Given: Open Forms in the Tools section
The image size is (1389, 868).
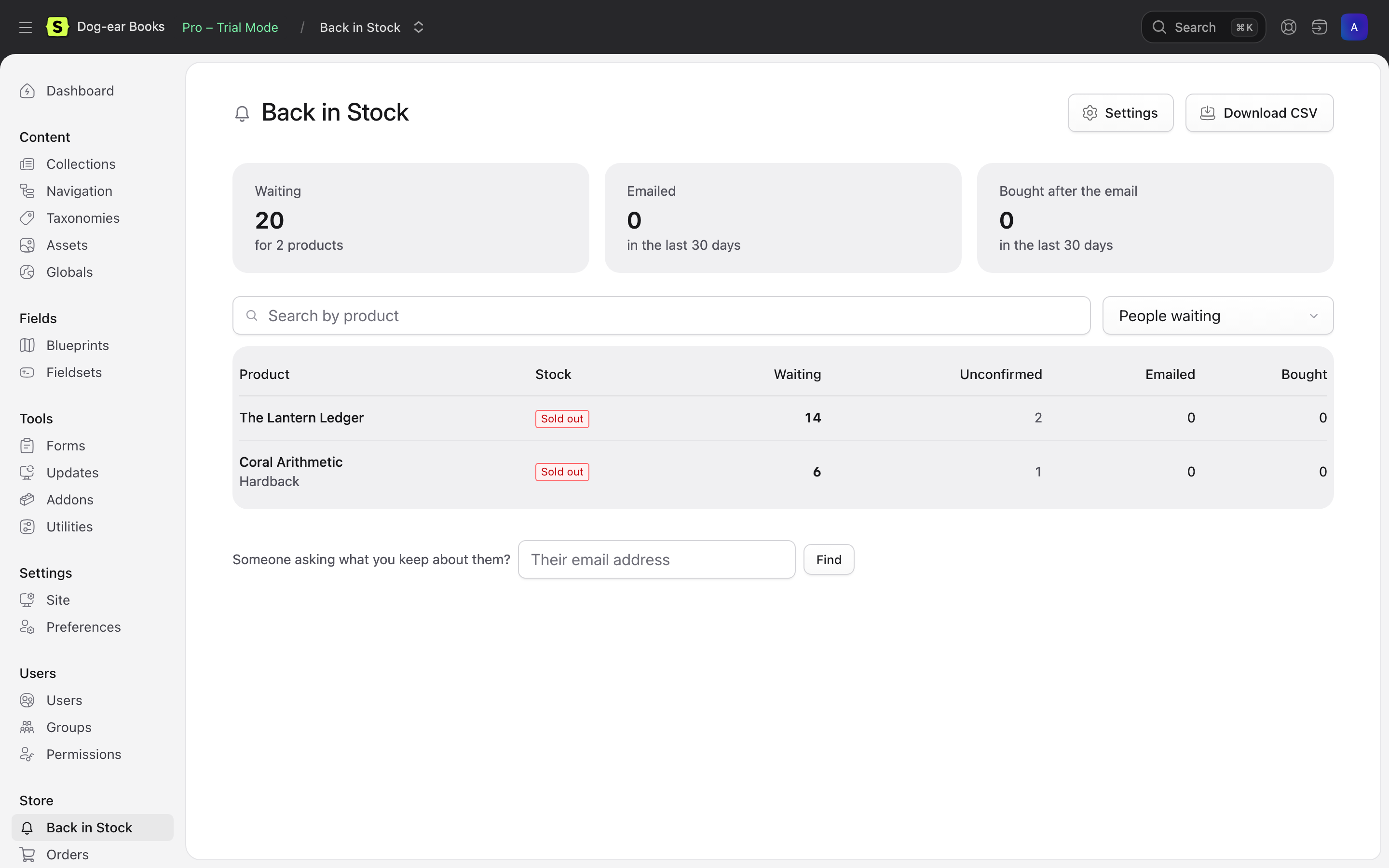Looking at the screenshot, I should (x=66, y=446).
